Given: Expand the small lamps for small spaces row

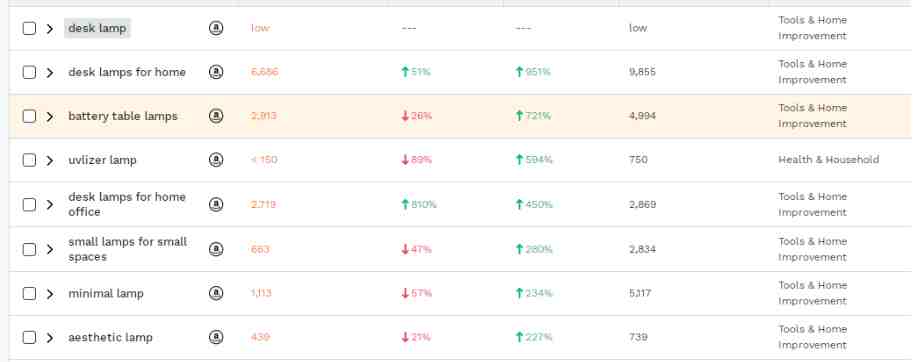Looking at the screenshot, I should (x=49, y=249).
